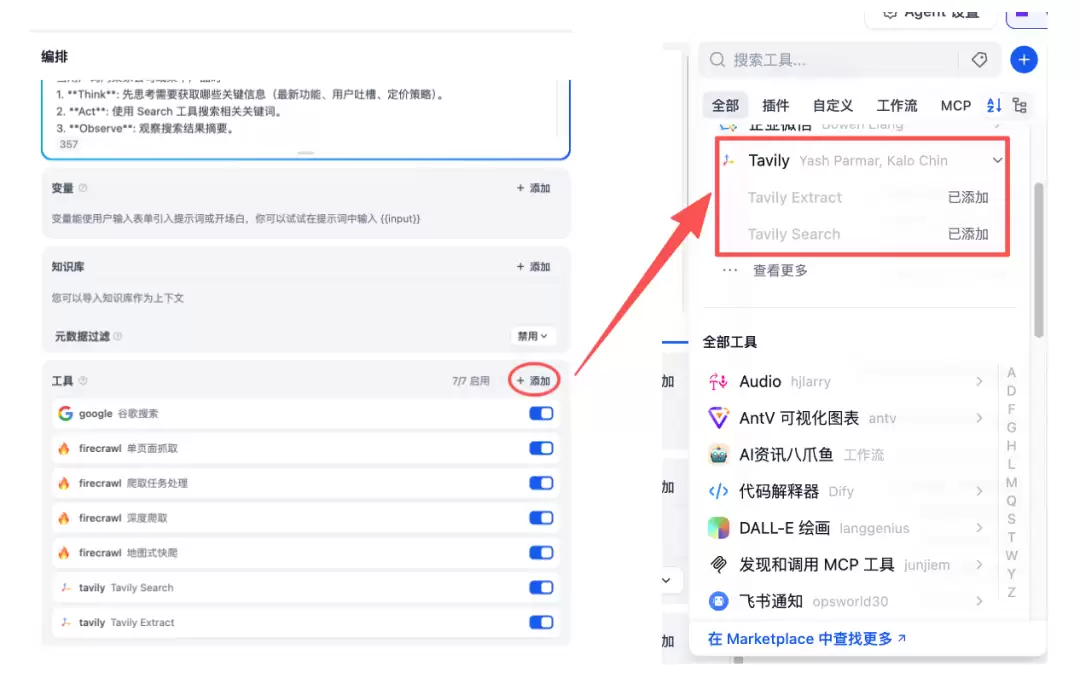
Task: Click 添加 in the 工具 section
Action: [x=533, y=381]
